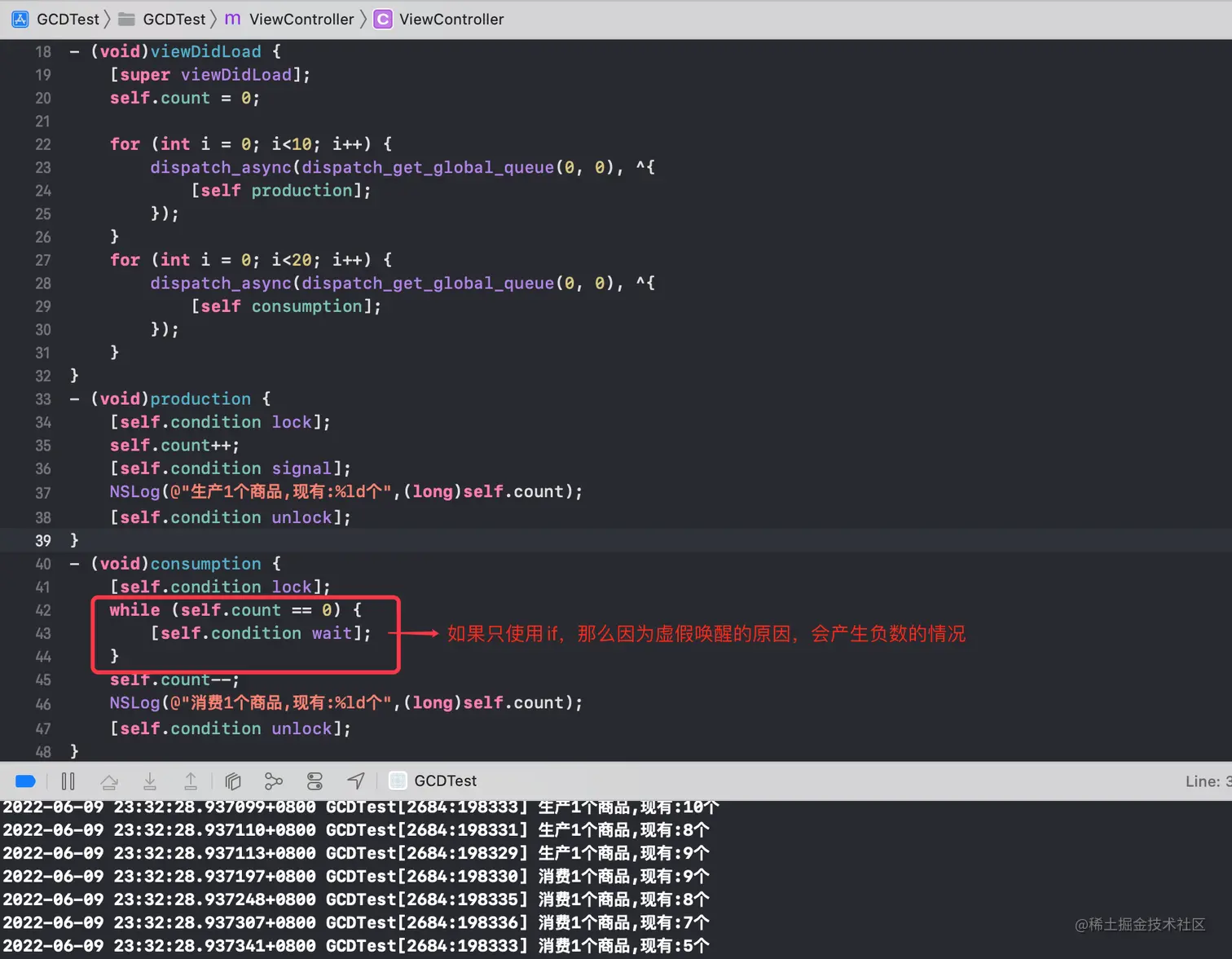Image resolution: width=1232 pixels, height=959 pixels.
Task: Click line number 18 in the gutter
Action: 43,51
